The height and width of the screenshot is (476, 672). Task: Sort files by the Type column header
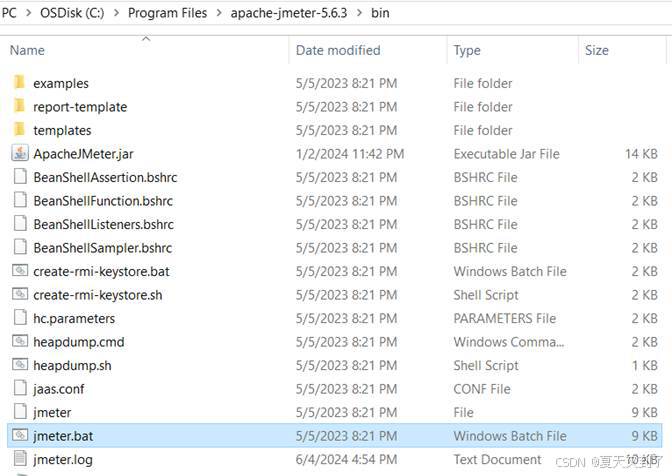pyautogui.click(x=467, y=50)
